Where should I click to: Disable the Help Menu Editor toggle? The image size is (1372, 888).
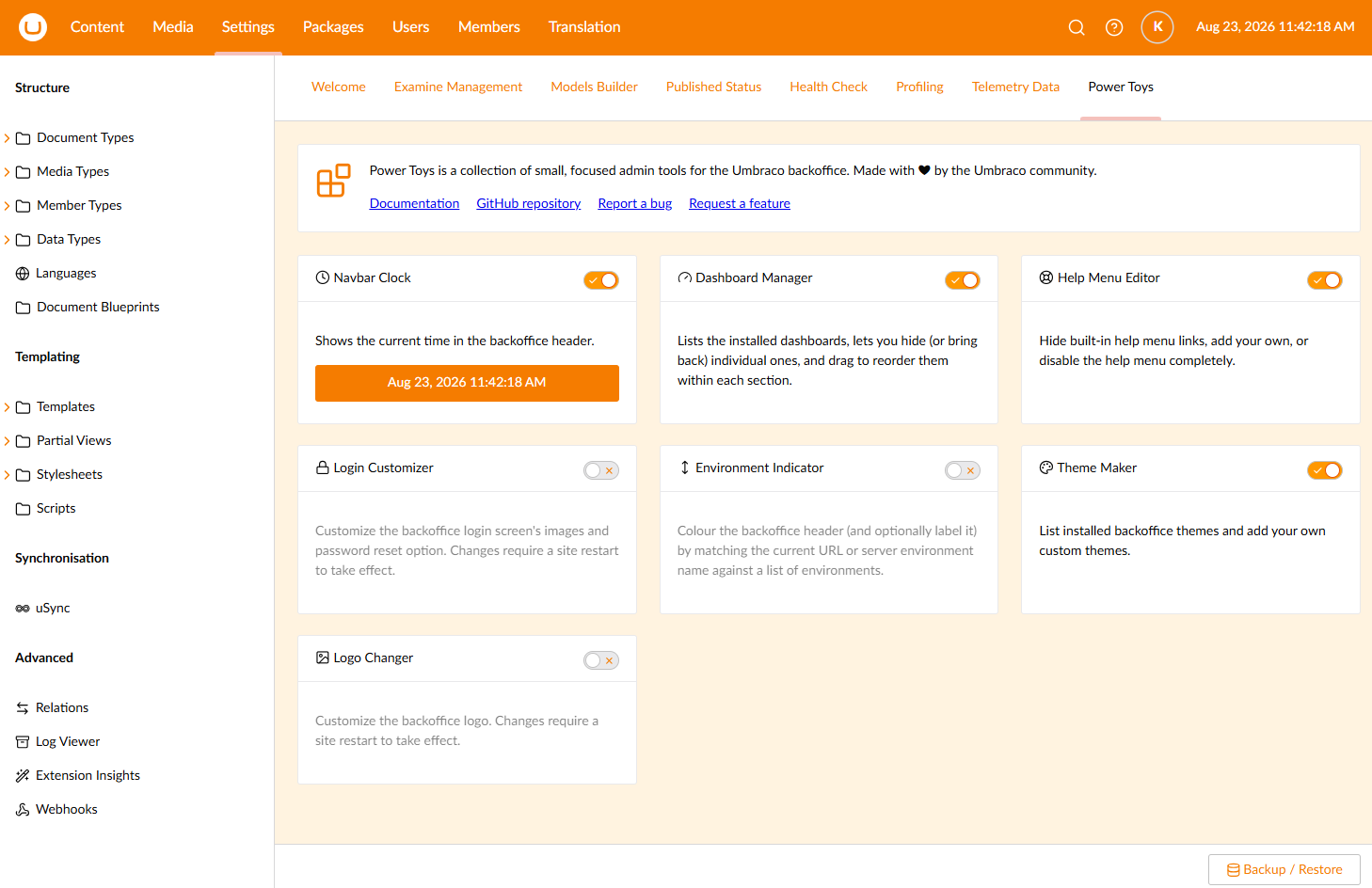point(1325,280)
